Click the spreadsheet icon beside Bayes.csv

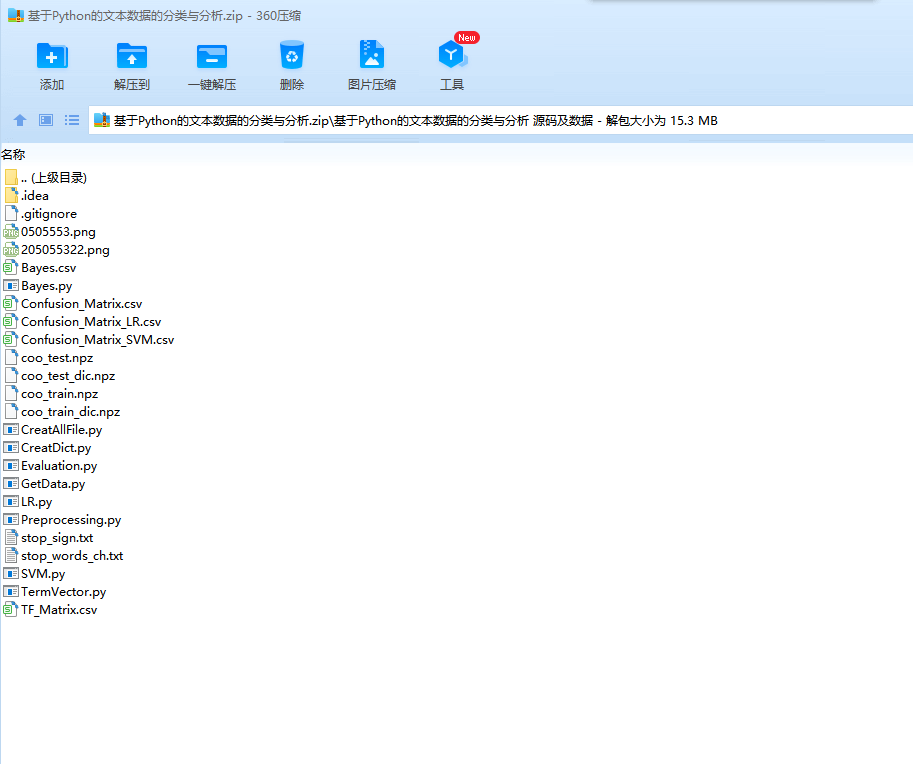[x=11, y=268]
